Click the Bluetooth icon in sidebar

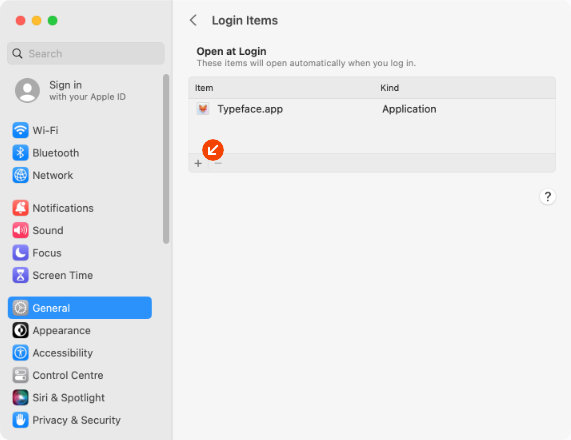click(20, 153)
